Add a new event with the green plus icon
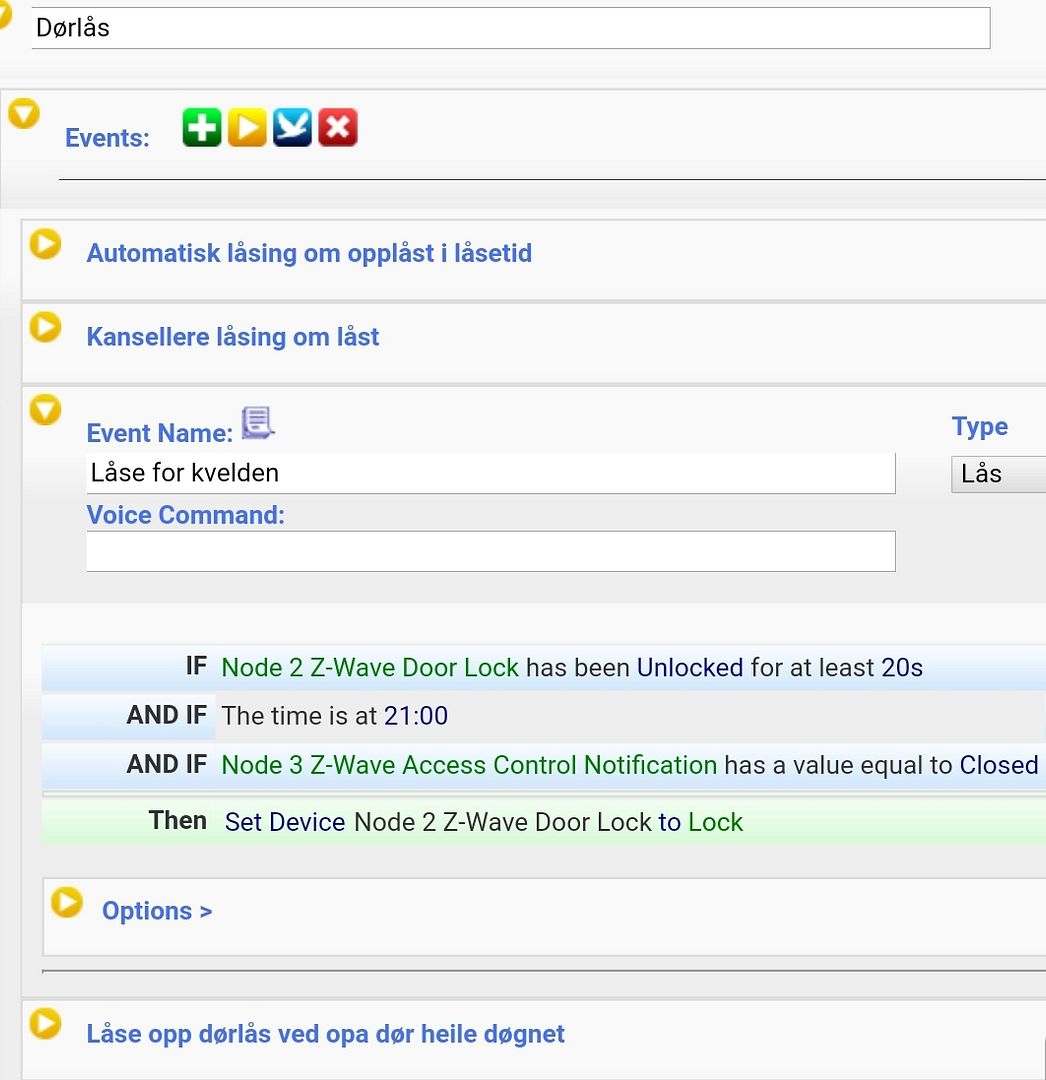Screen dimensions: 1046x1080 (201, 127)
